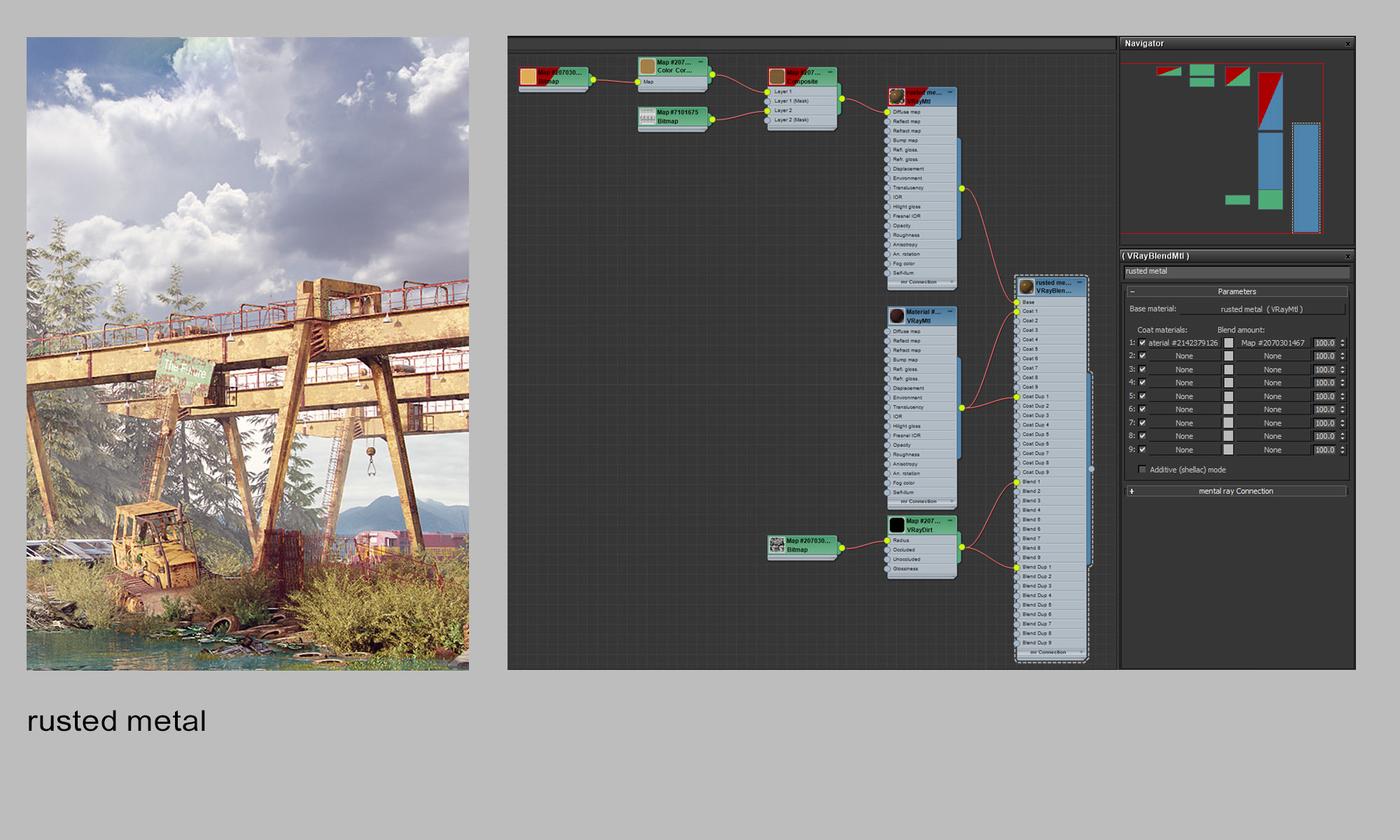Click the rusted crane render image
Image resolution: width=1400 pixels, height=840 pixels.
click(x=248, y=353)
